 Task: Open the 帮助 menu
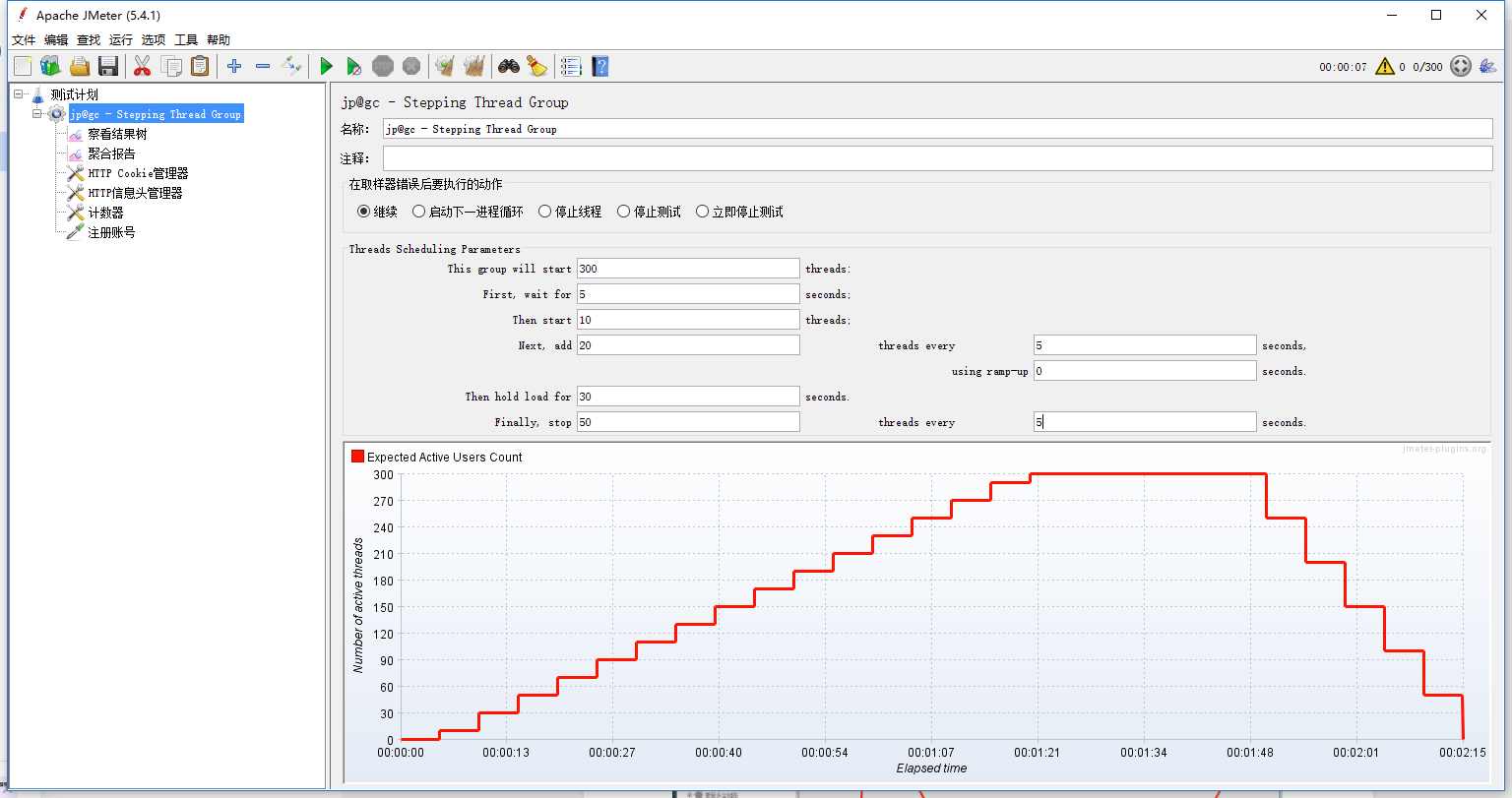(219, 40)
